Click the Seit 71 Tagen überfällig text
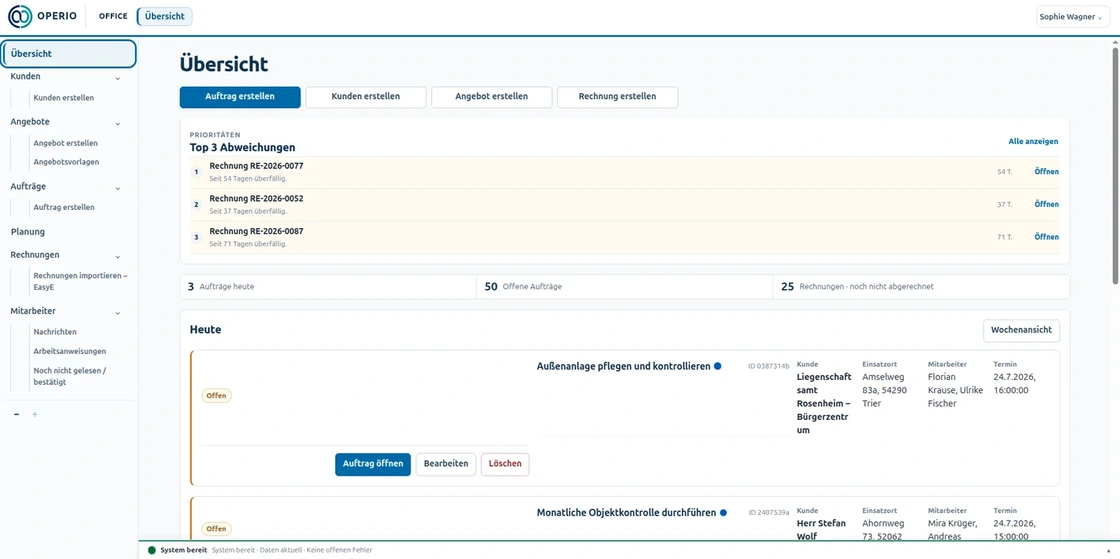 click(x=248, y=244)
